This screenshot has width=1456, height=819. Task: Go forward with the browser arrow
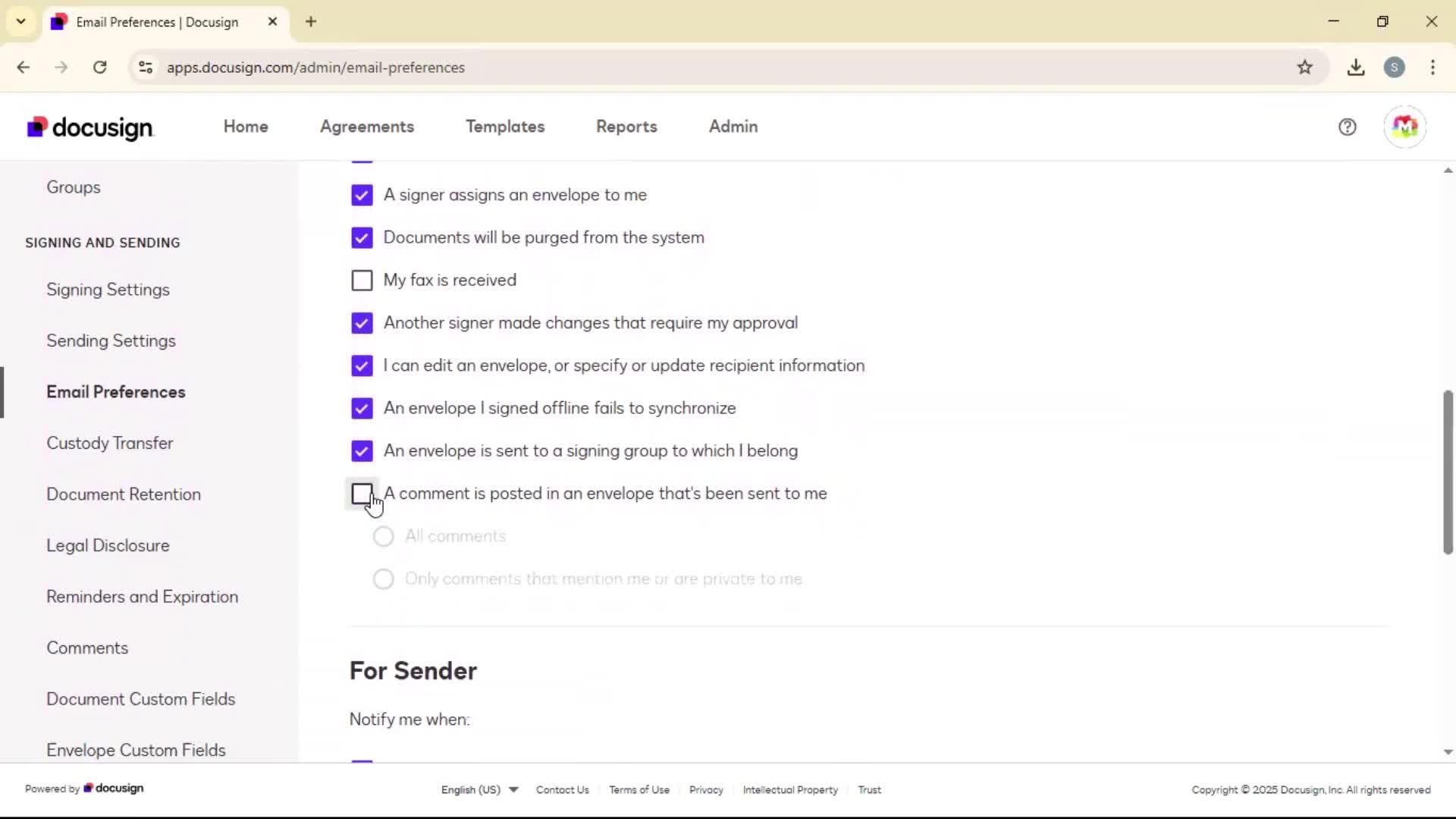coord(61,67)
